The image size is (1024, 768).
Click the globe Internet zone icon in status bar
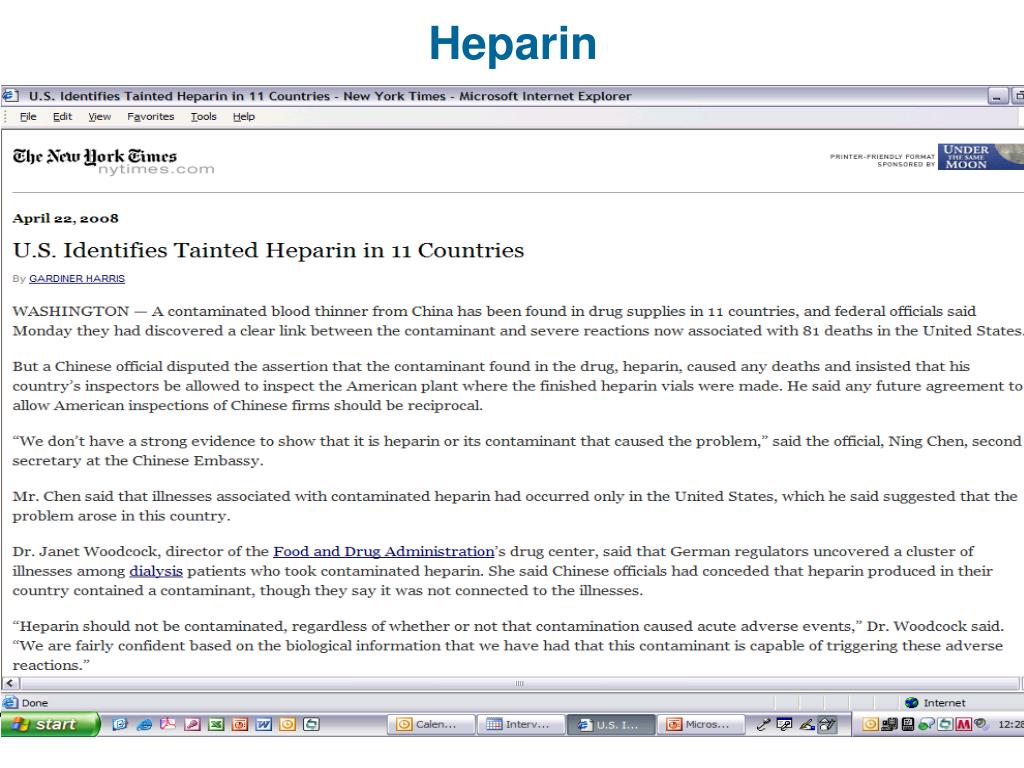tap(912, 703)
